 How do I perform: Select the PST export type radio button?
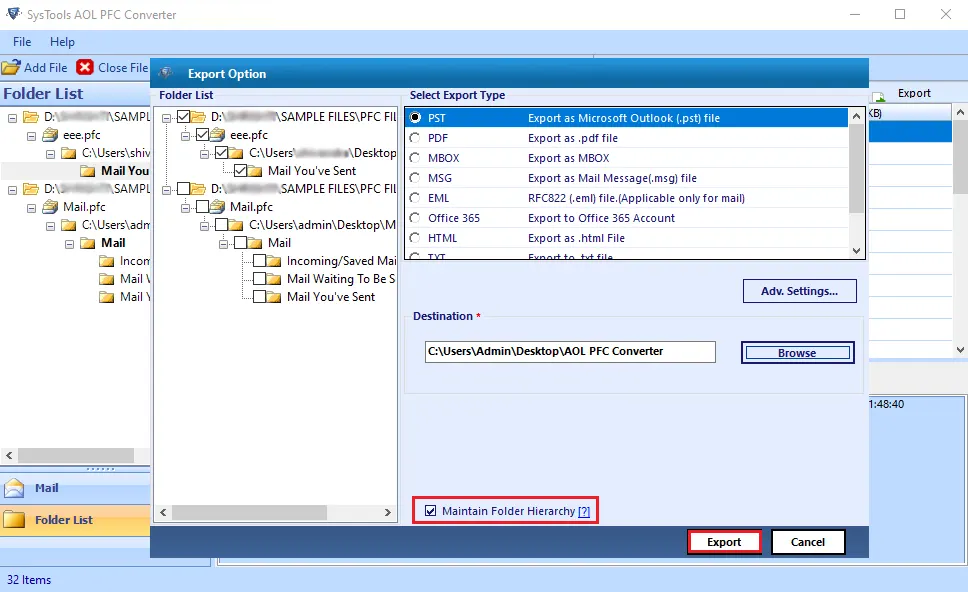[415, 117]
